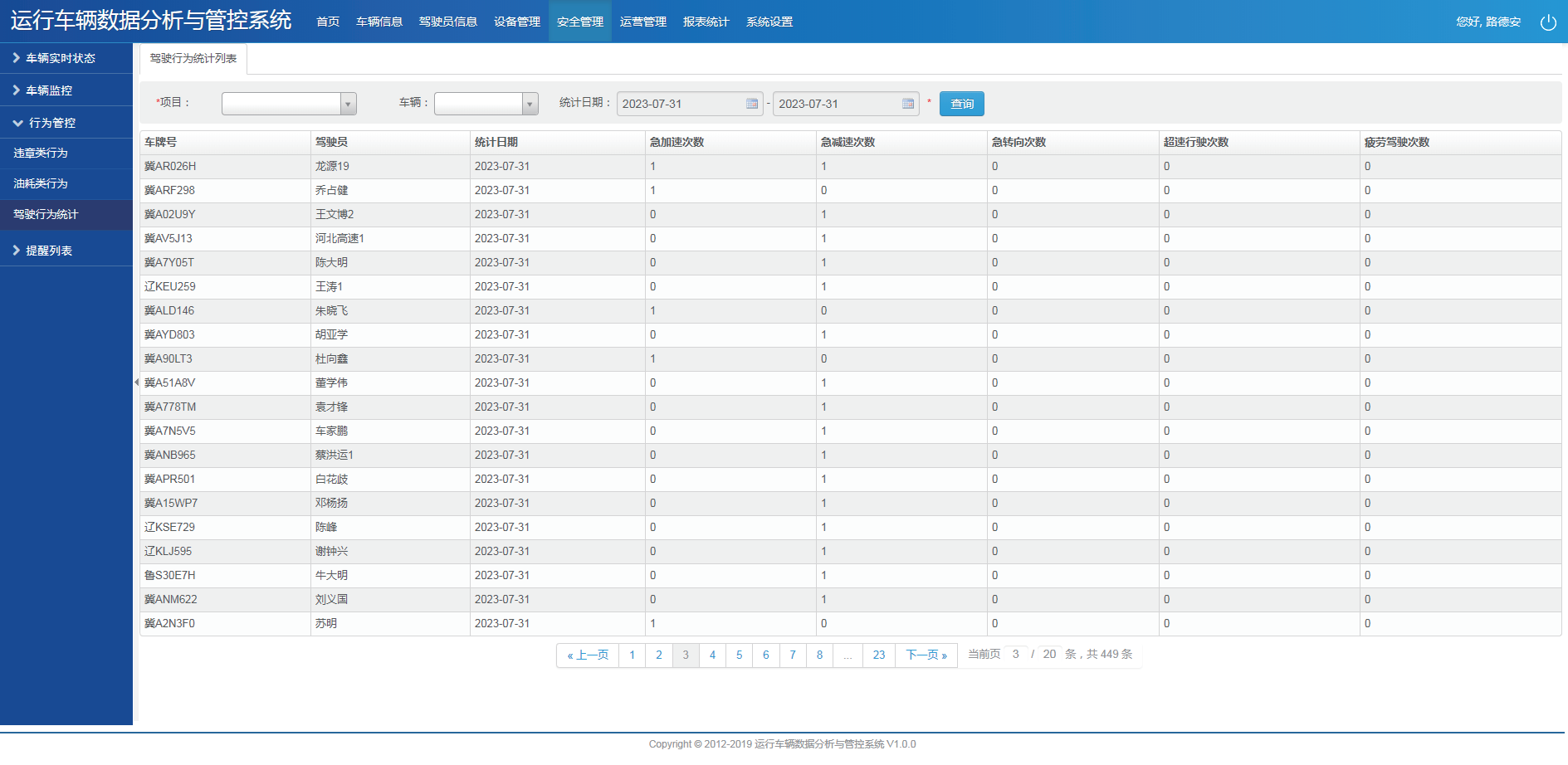Expand the 车辆实时状态 sidebar section
The height and width of the screenshot is (765, 1568).
pos(60,58)
